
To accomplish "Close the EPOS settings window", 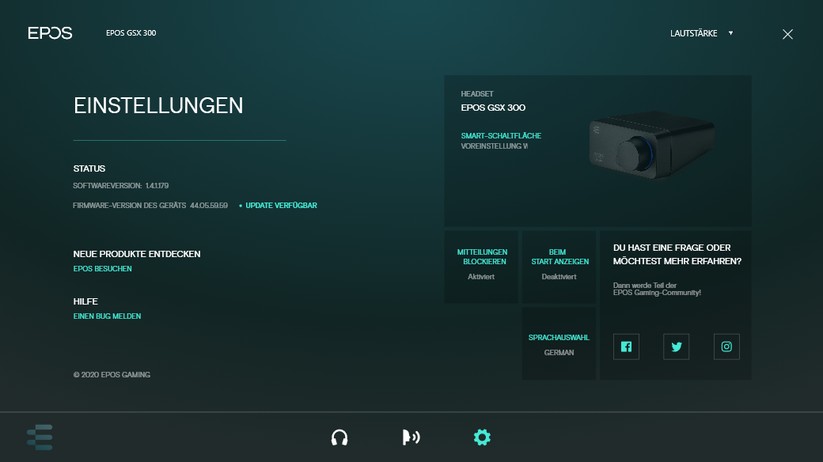I will coord(787,34).
